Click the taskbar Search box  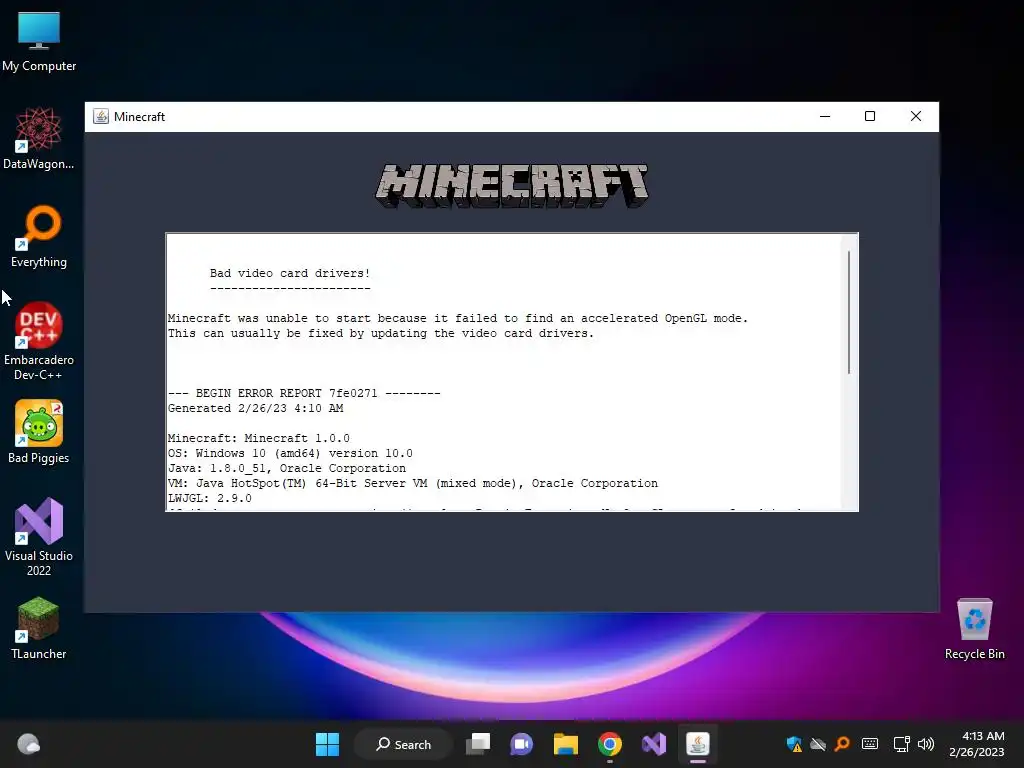[x=404, y=744]
